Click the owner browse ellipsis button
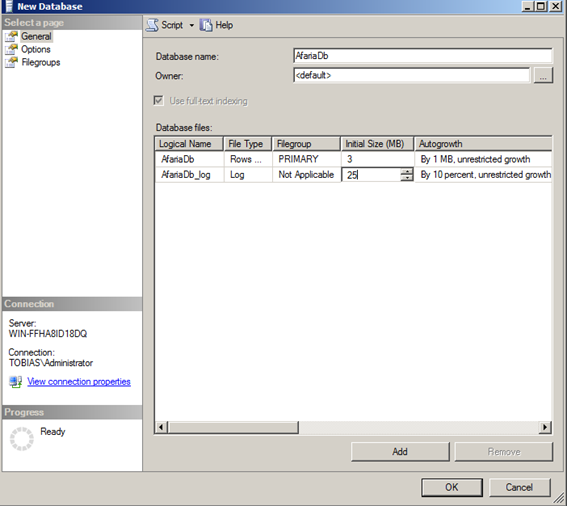This screenshot has height=506, width=567. (543, 76)
